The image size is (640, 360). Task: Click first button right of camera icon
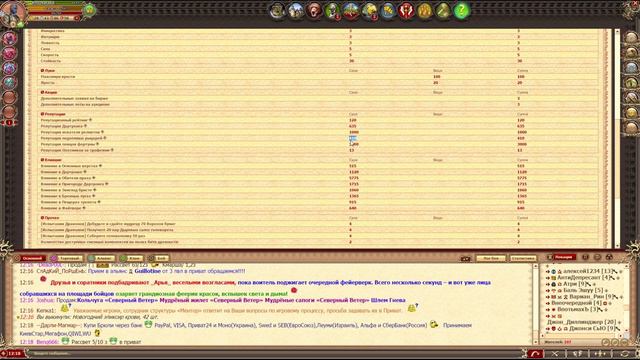[491, 258]
